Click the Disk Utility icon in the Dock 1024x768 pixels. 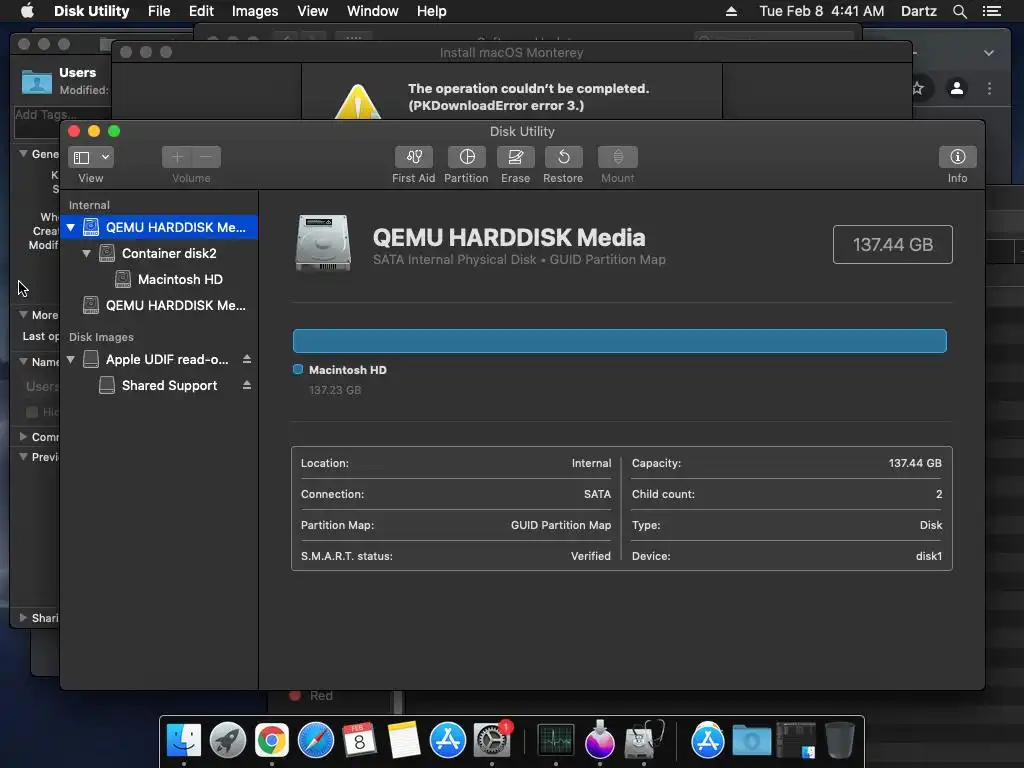click(644, 741)
